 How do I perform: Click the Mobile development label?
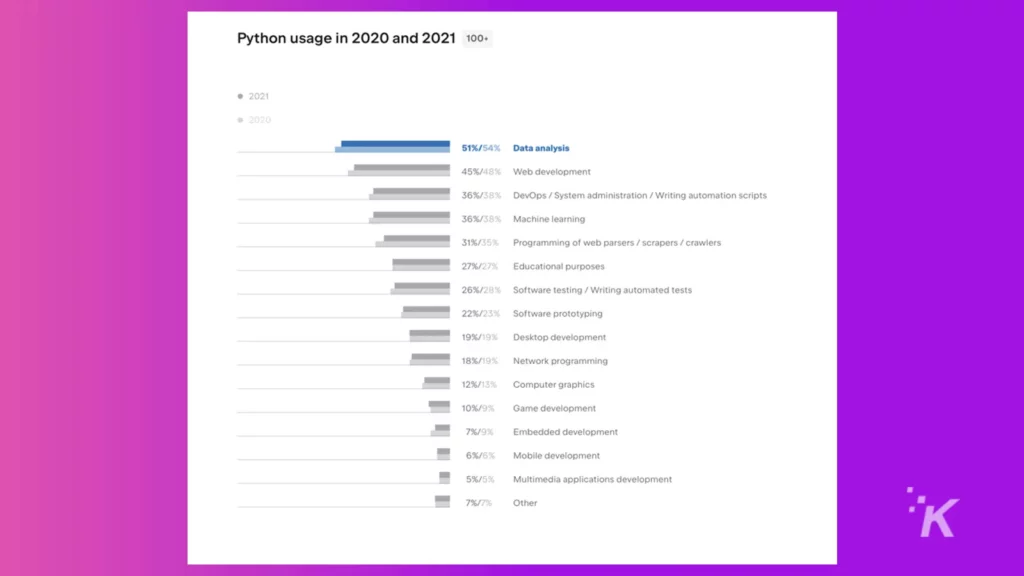click(x=556, y=455)
